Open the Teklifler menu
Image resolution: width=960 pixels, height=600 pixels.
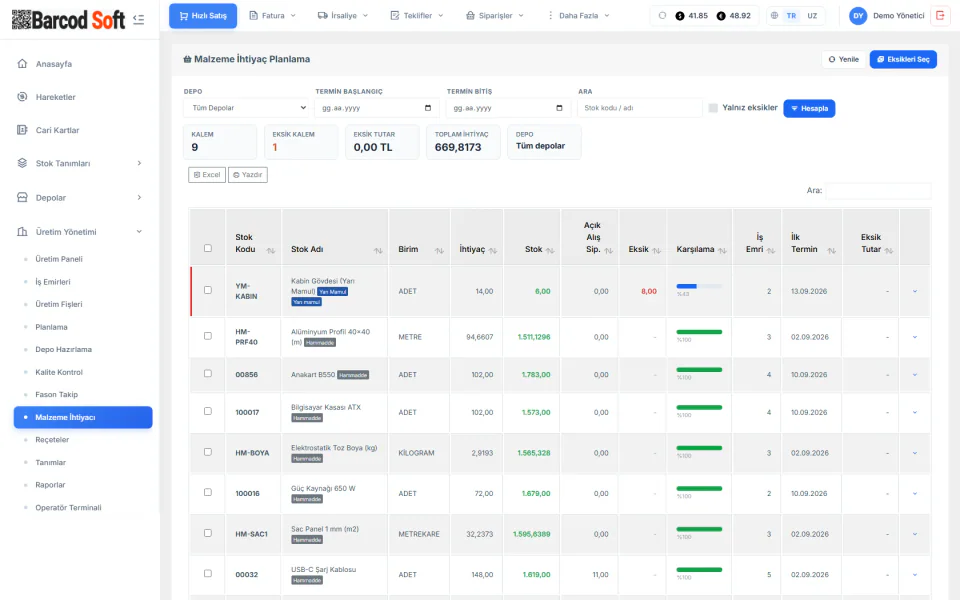coord(417,16)
